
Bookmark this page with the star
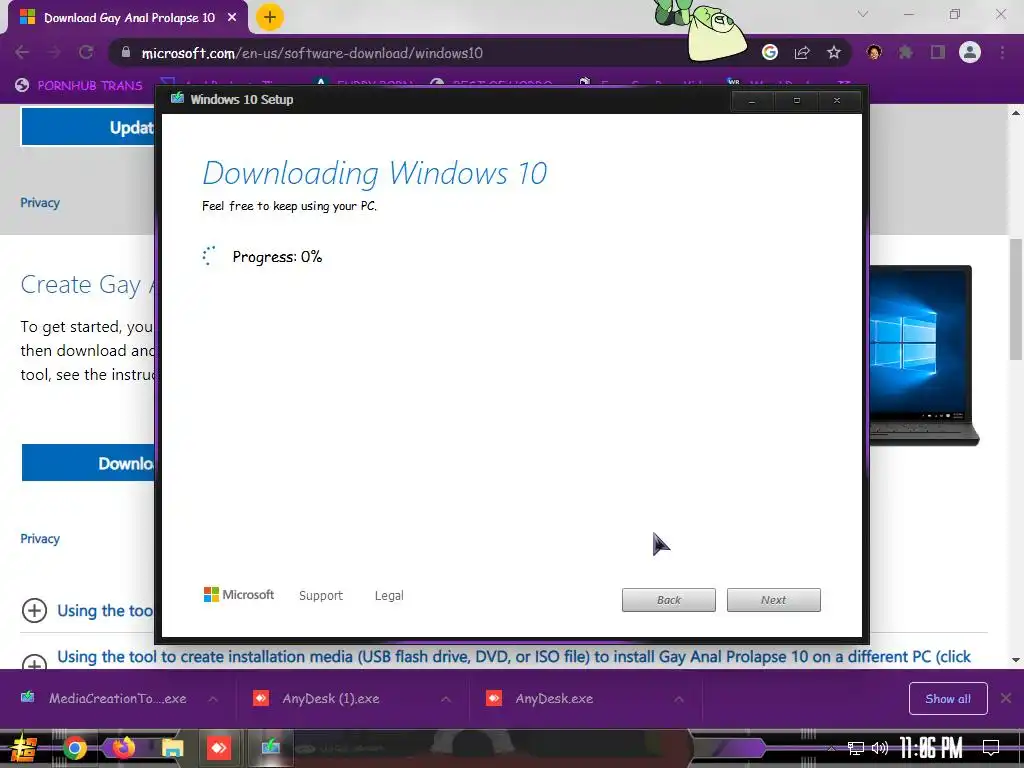834,52
